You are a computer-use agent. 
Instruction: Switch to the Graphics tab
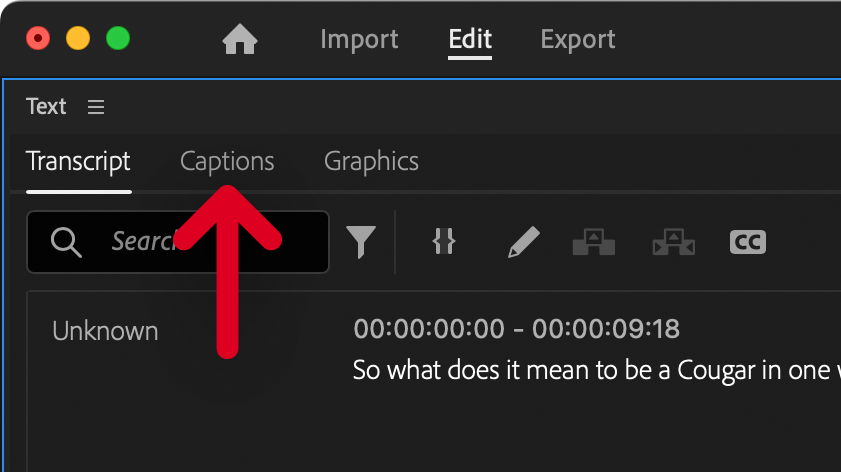[x=371, y=161]
